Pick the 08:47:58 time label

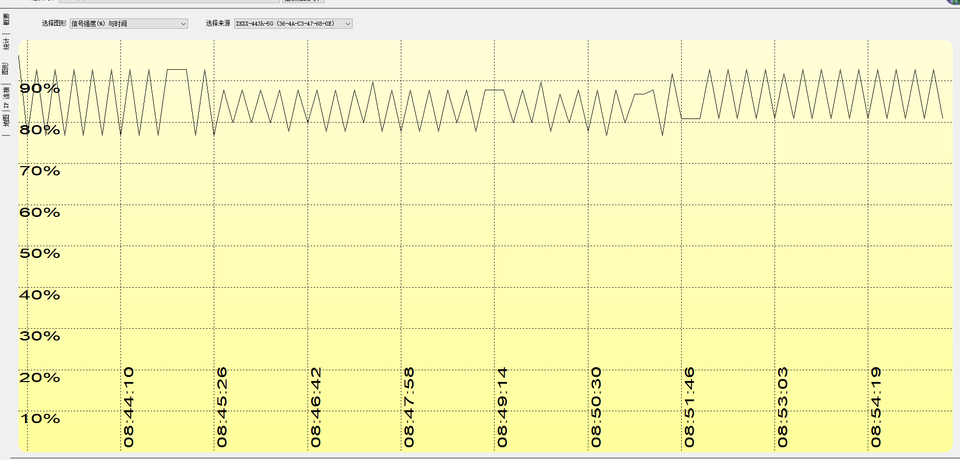(409, 406)
